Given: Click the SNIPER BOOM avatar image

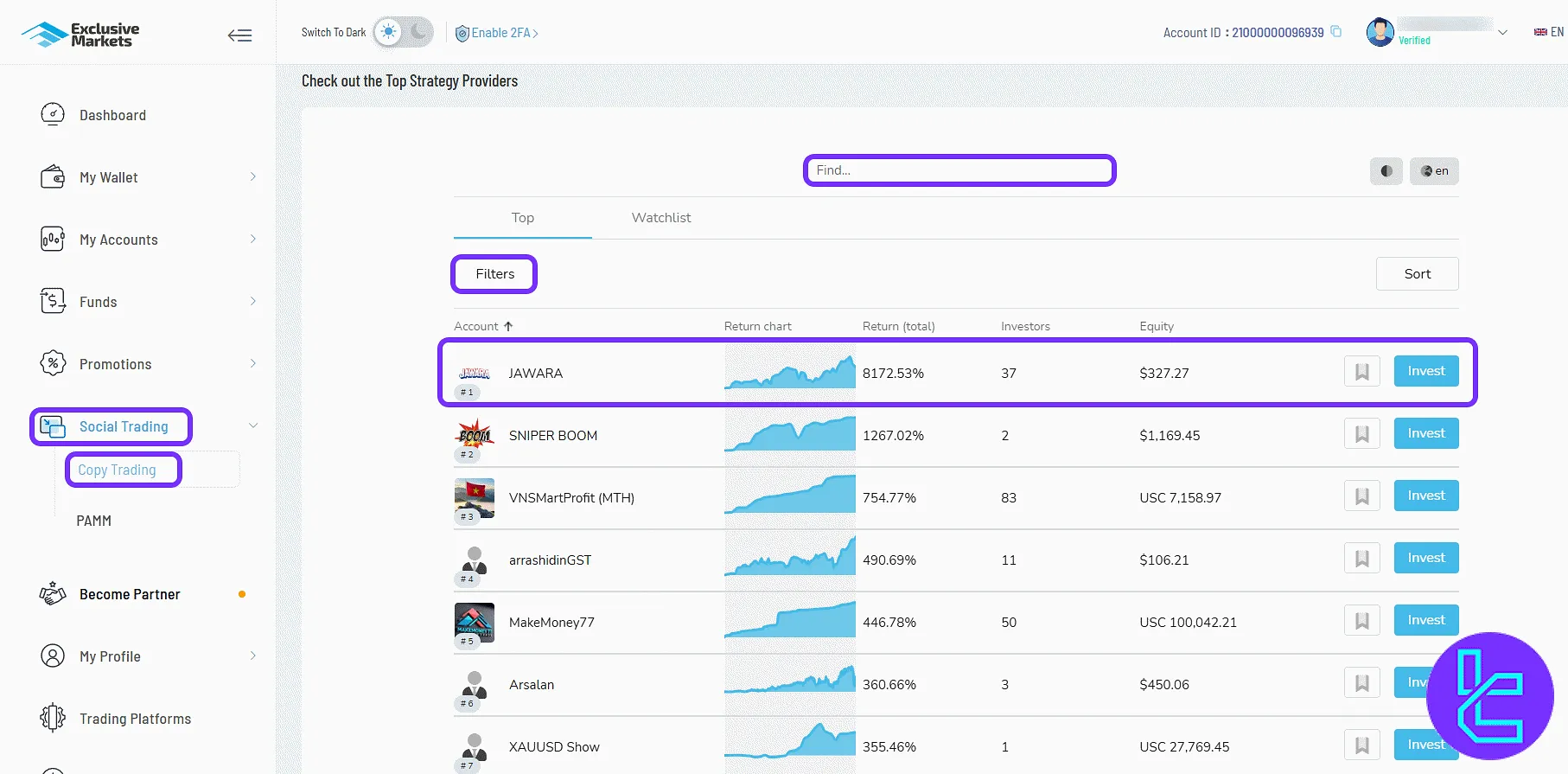Looking at the screenshot, I should pos(475,435).
